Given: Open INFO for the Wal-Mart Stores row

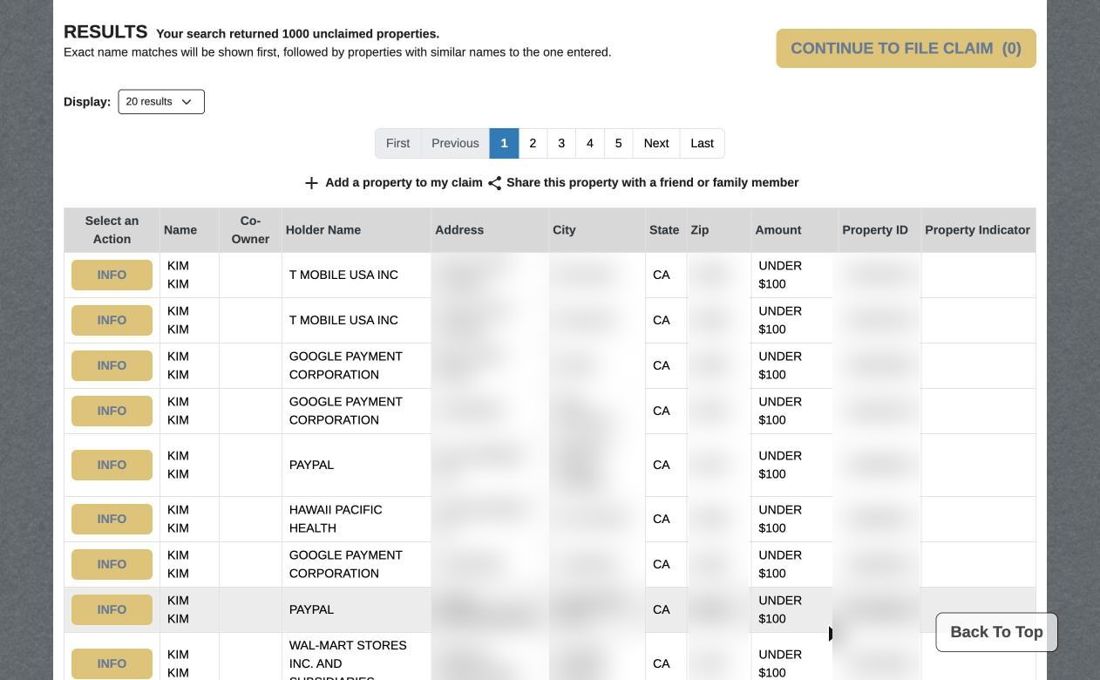Looking at the screenshot, I should tap(112, 664).
